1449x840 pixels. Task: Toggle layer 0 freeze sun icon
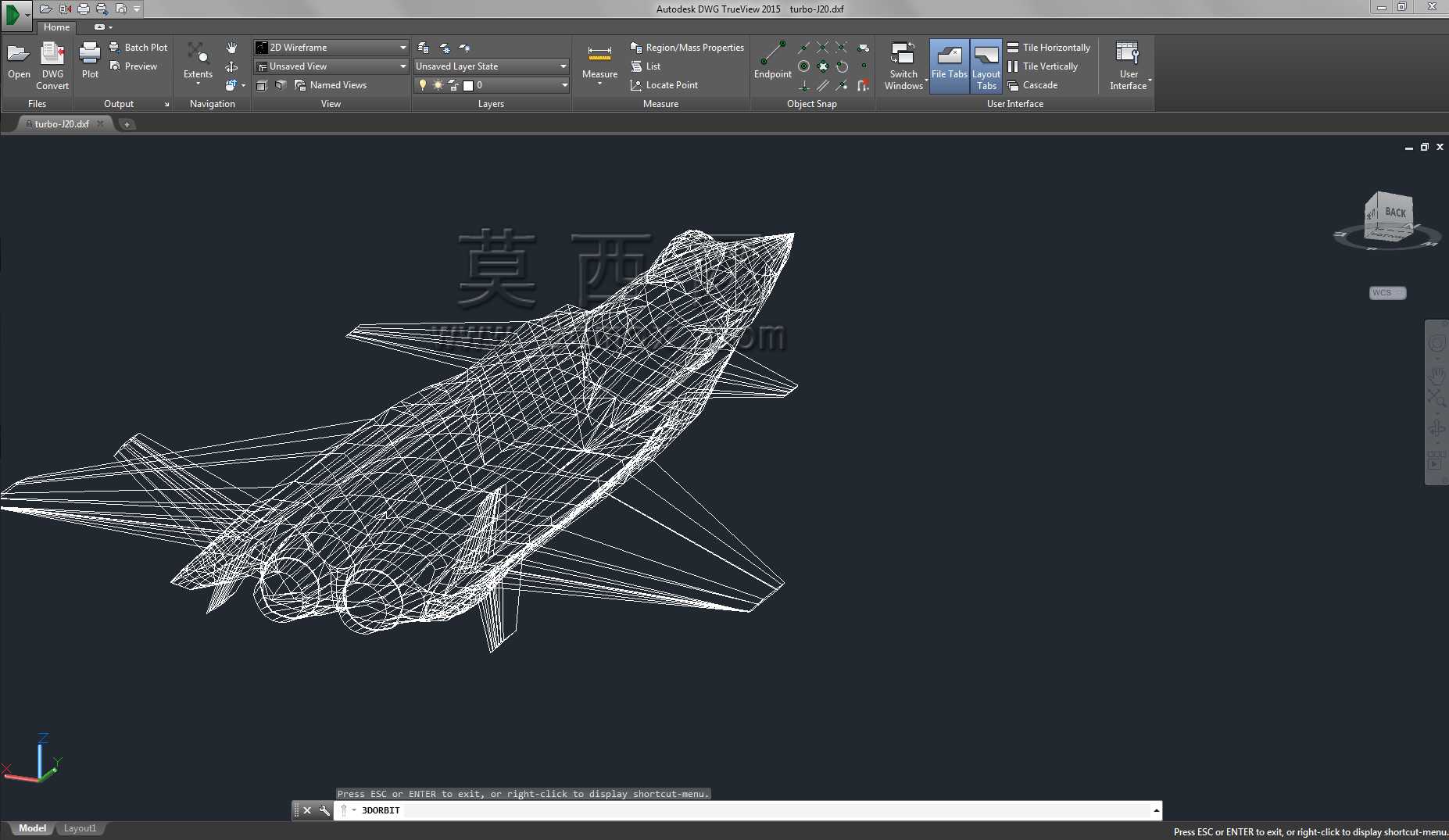[x=438, y=85]
